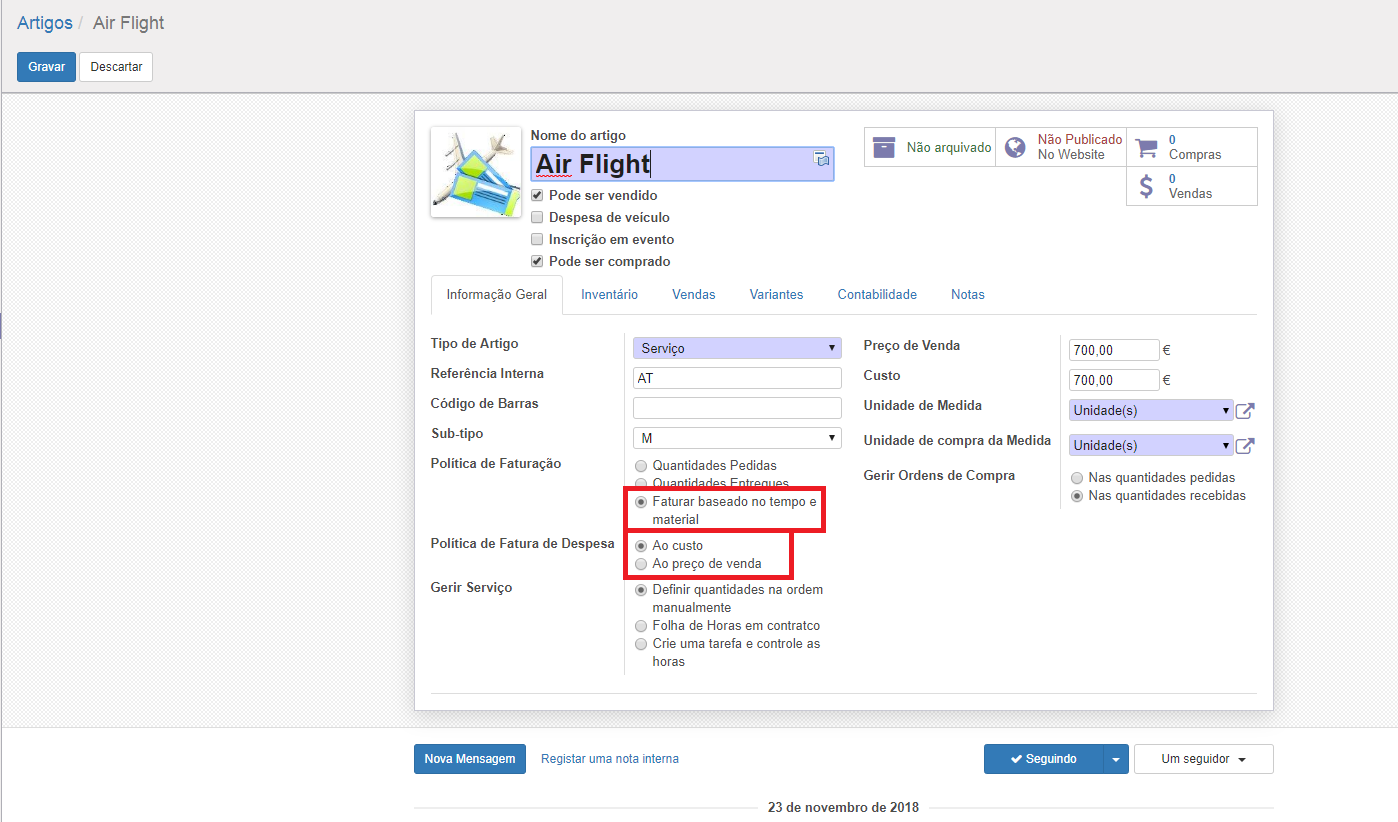Select the Ao preço de venda radio option
This screenshot has width=1398, height=822.
(x=641, y=564)
